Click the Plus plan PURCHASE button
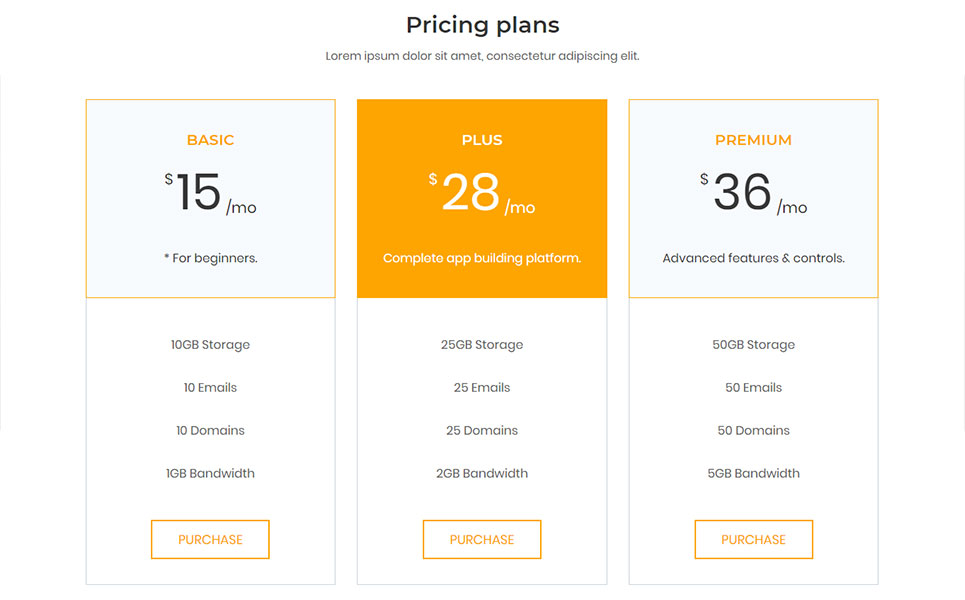Viewport: 965px width, 600px height. (482, 540)
